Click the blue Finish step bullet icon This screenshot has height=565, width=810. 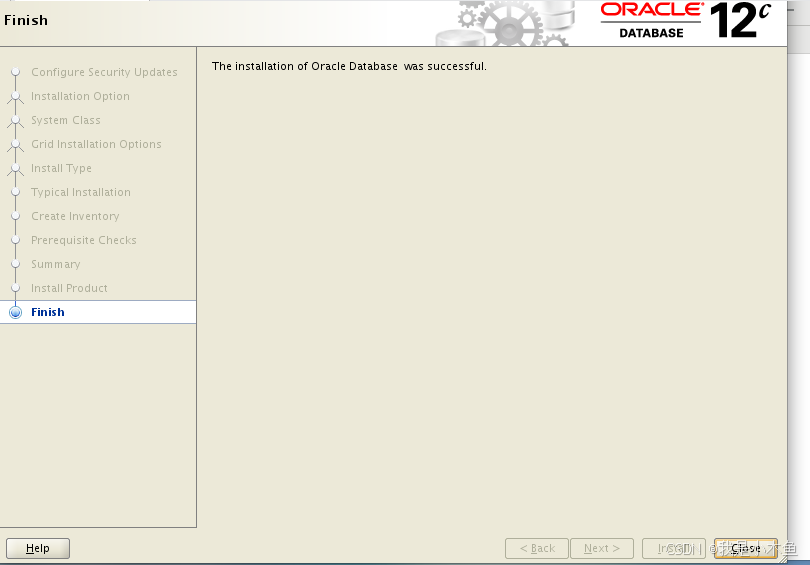(16, 312)
